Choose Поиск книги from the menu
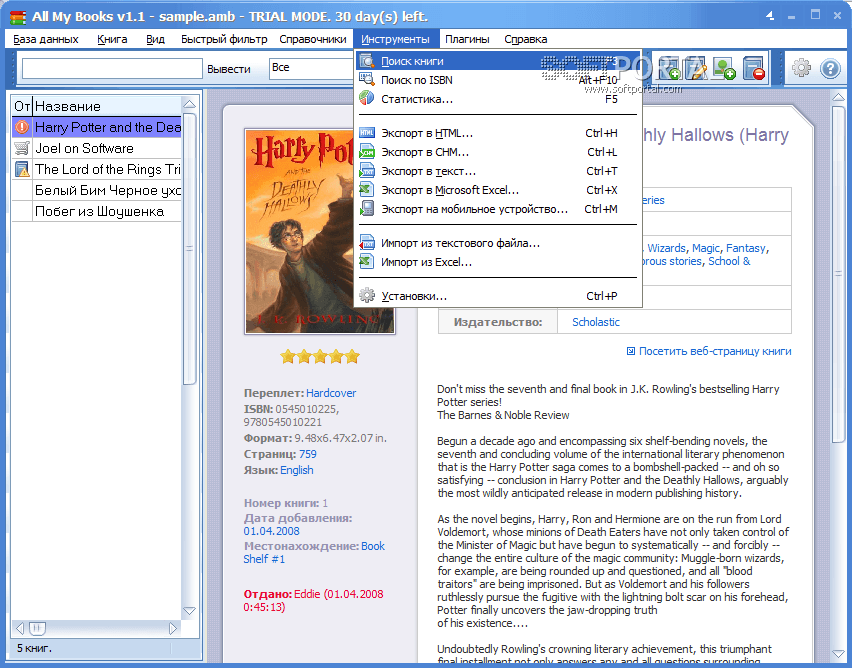The width and height of the screenshot is (852, 668). pos(498,61)
